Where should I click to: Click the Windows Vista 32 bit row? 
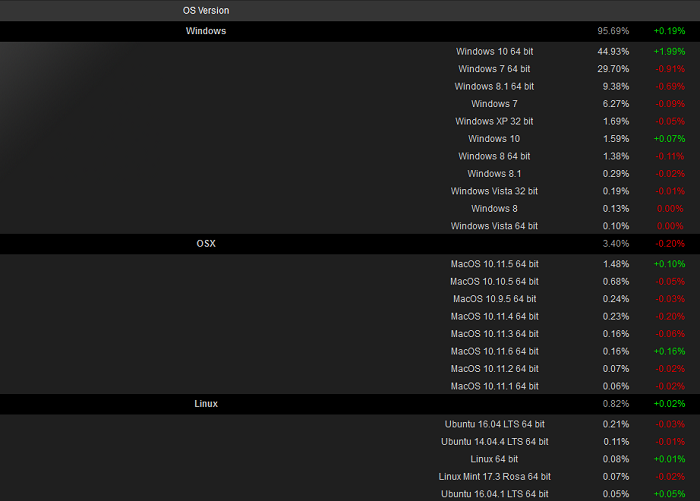pos(494,191)
